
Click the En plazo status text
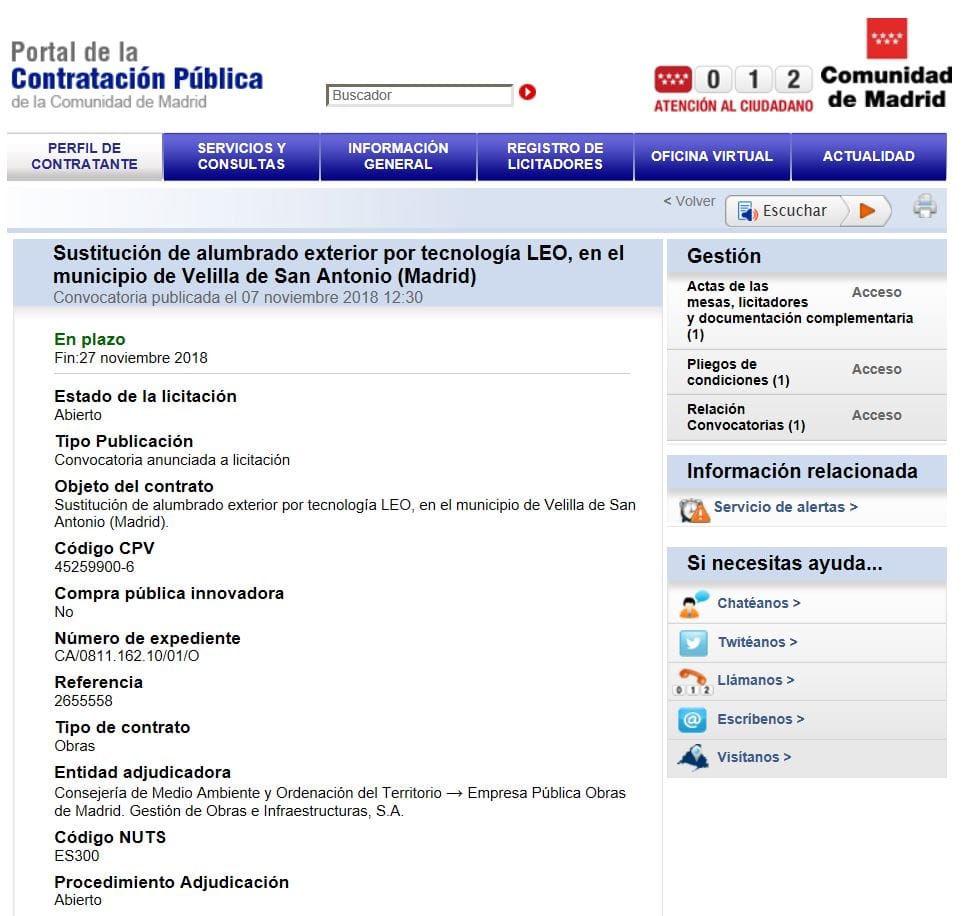pyautogui.click(x=90, y=339)
